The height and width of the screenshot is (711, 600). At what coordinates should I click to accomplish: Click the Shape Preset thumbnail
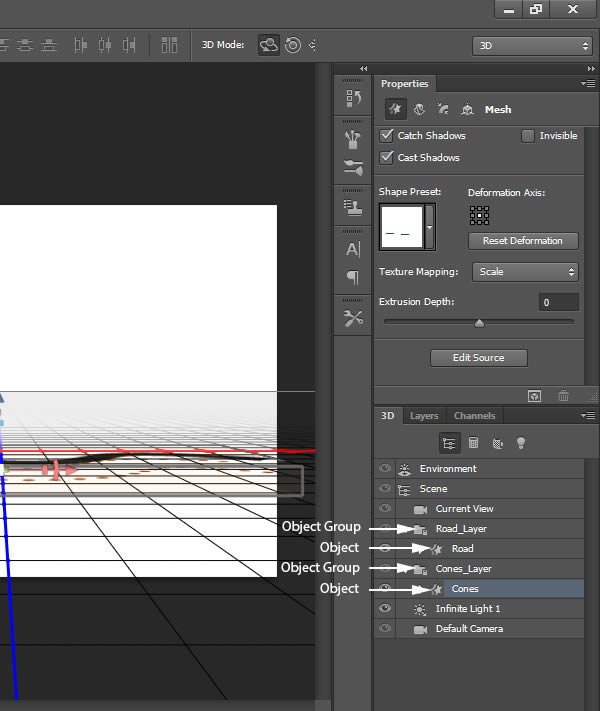point(402,227)
